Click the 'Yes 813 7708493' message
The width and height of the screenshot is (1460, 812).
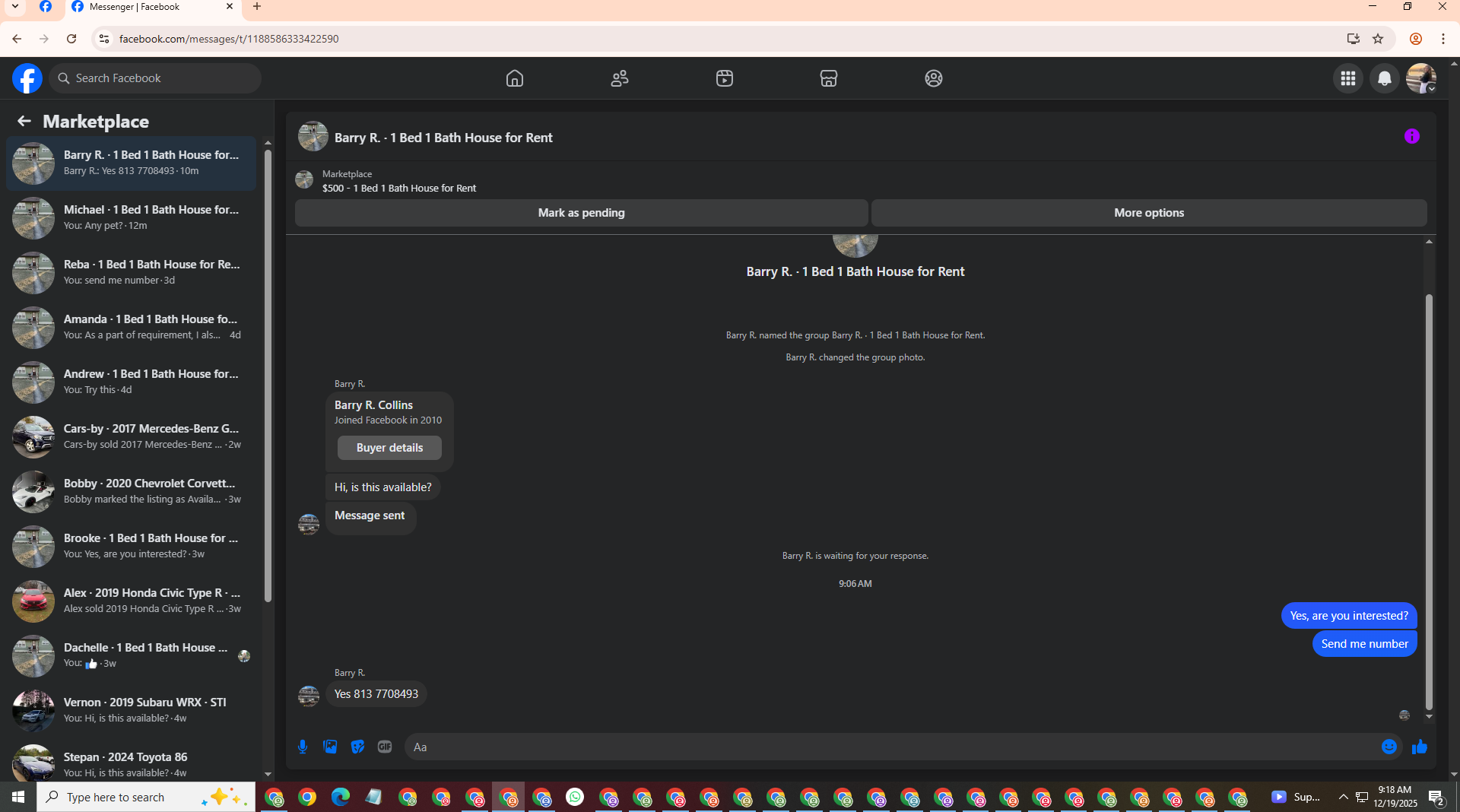(376, 694)
